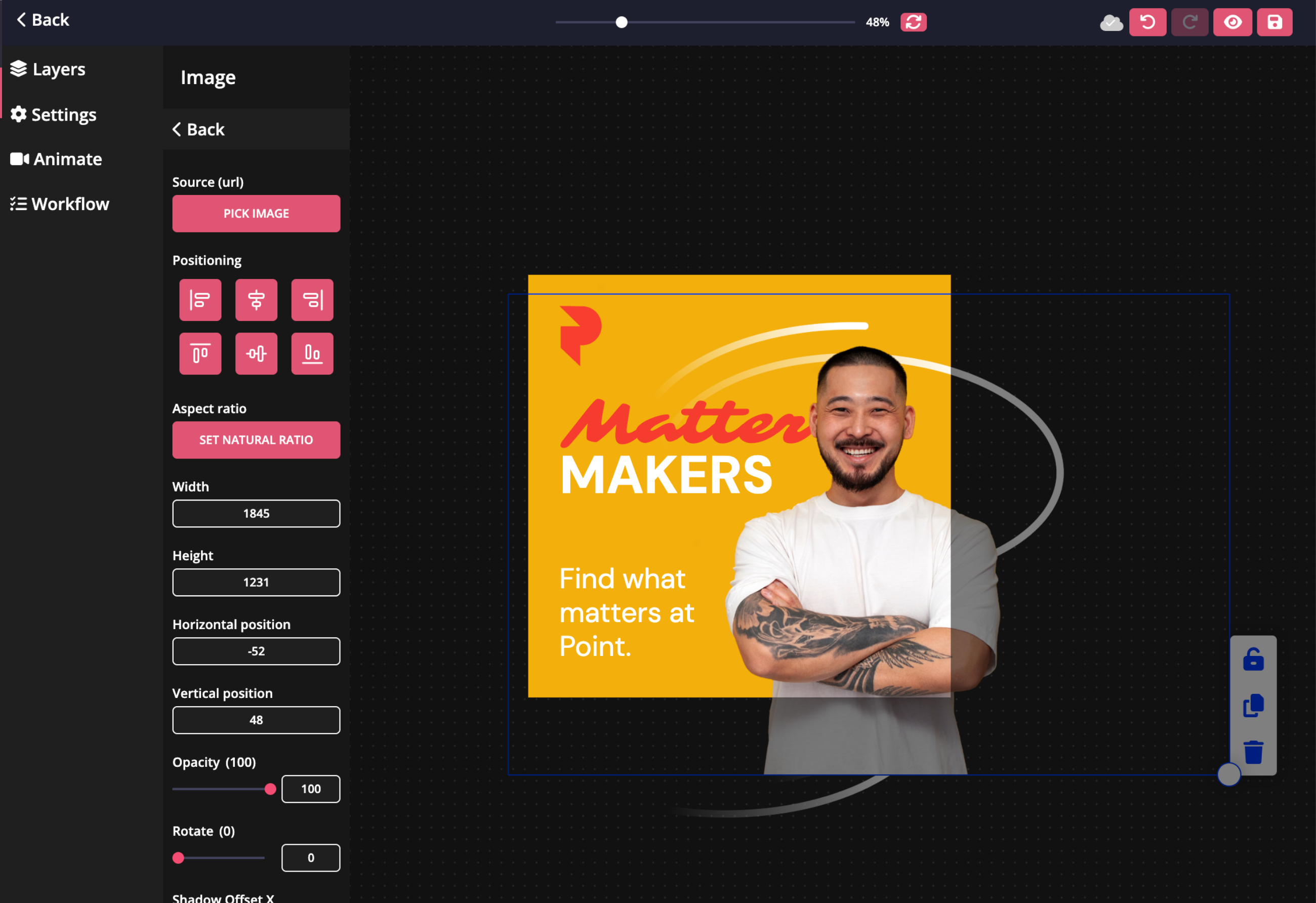Select 'Find what matters at Point.' text
This screenshot has height=903, width=1316.
(627, 612)
